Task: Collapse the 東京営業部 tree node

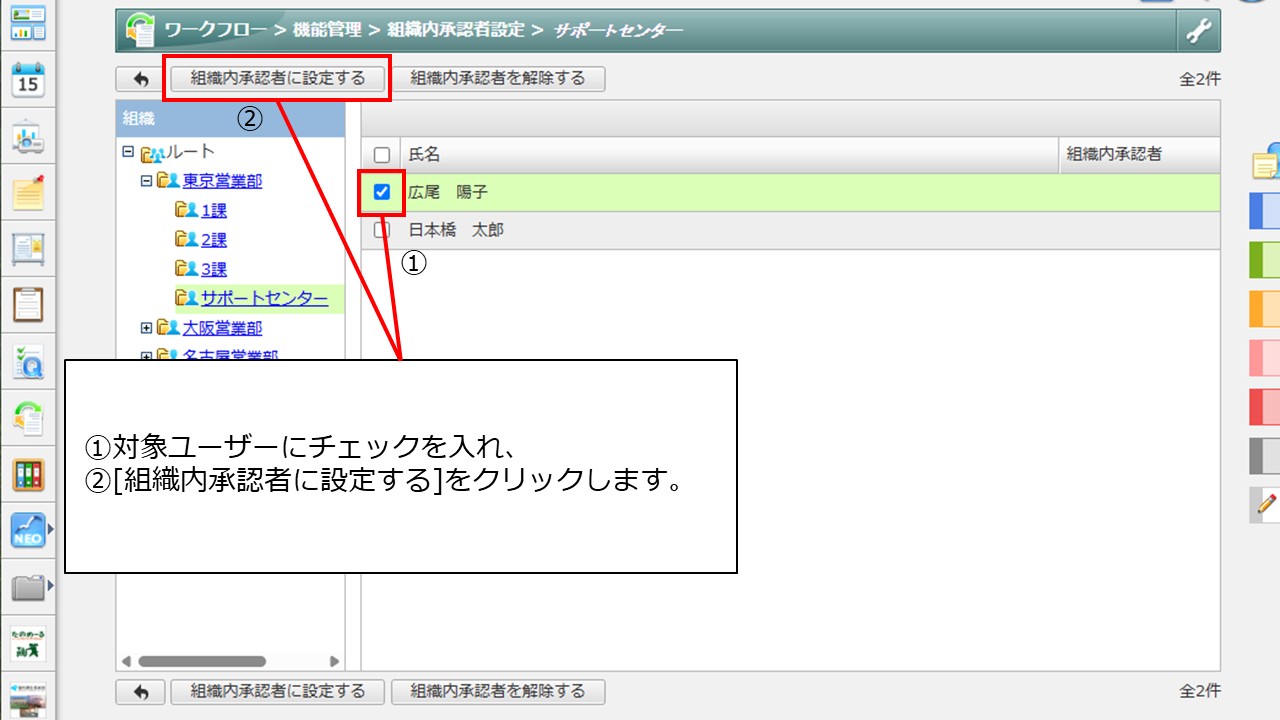Action: 146,181
